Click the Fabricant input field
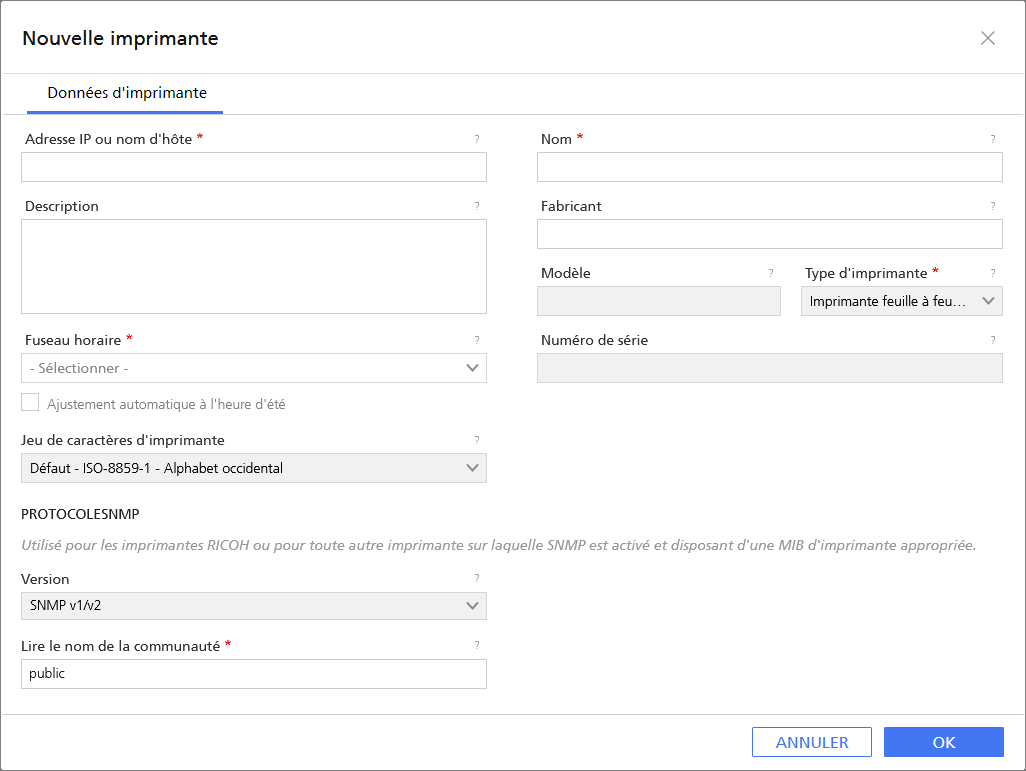 pos(770,234)
